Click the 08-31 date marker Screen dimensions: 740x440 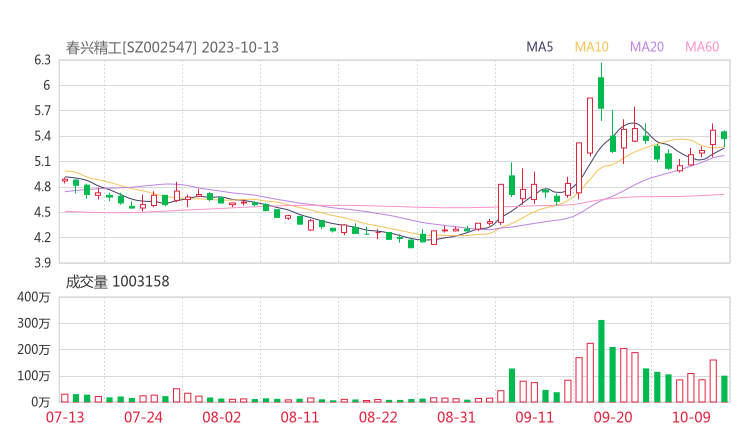tap(455, 417)
